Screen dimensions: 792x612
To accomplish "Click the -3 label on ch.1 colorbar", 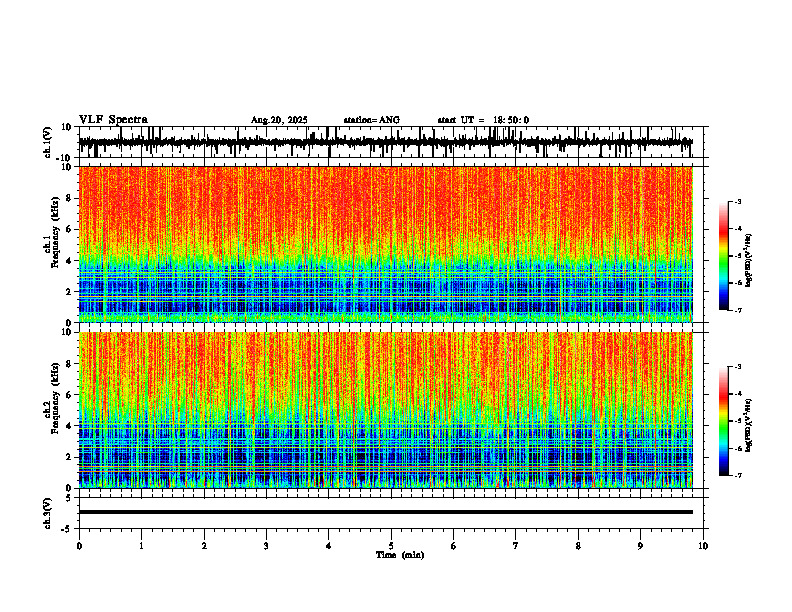I will [737, 202].
